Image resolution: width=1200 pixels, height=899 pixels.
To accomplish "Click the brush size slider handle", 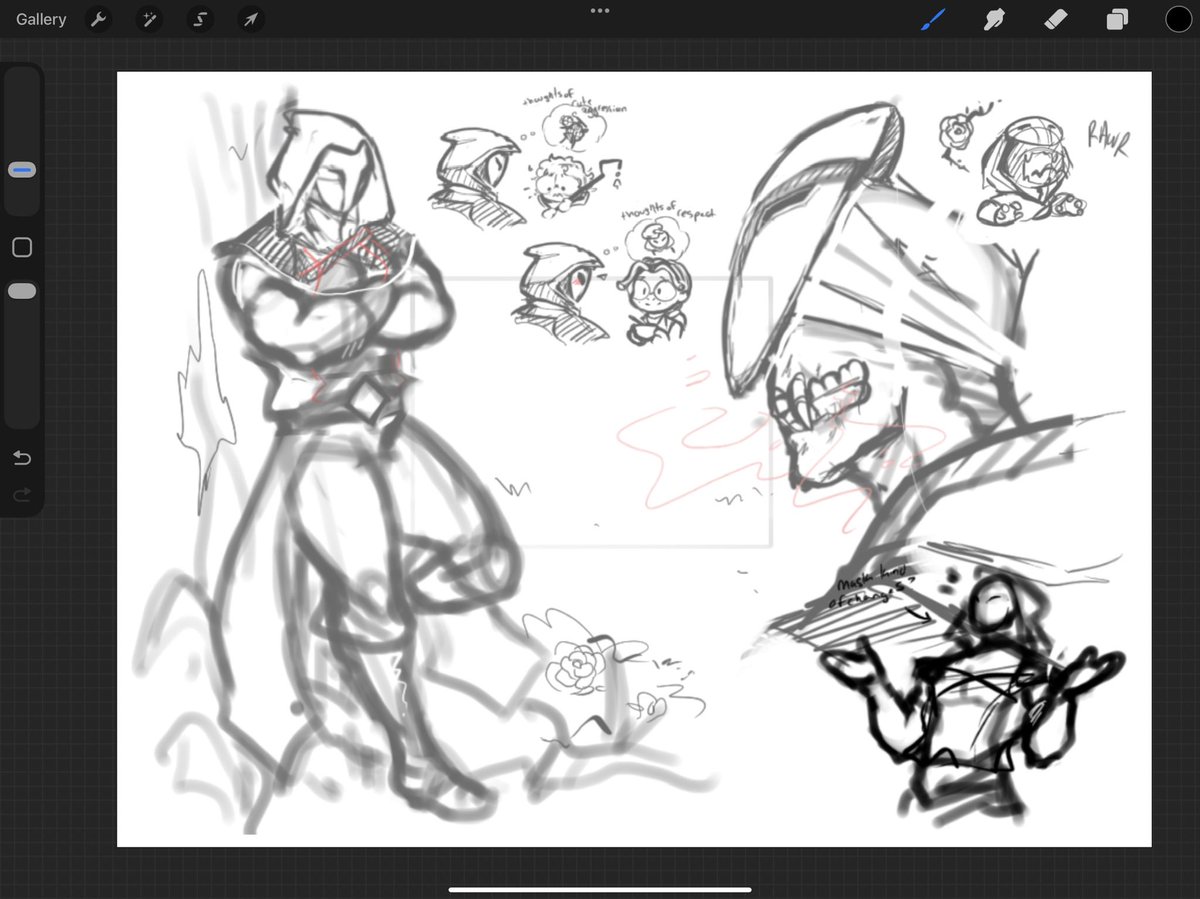I will [x=22, y=171].
